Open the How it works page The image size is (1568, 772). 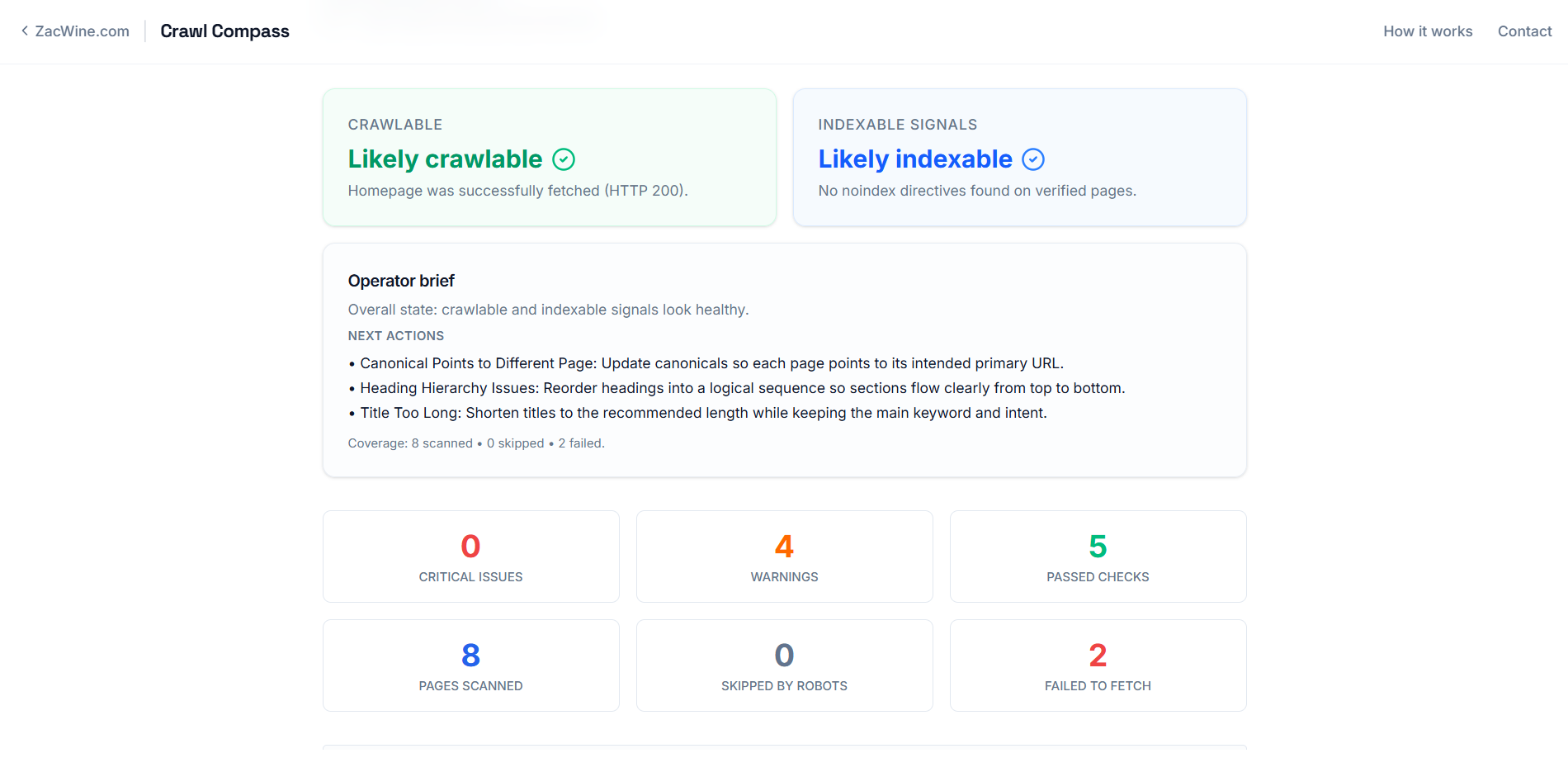(1428, 31)
